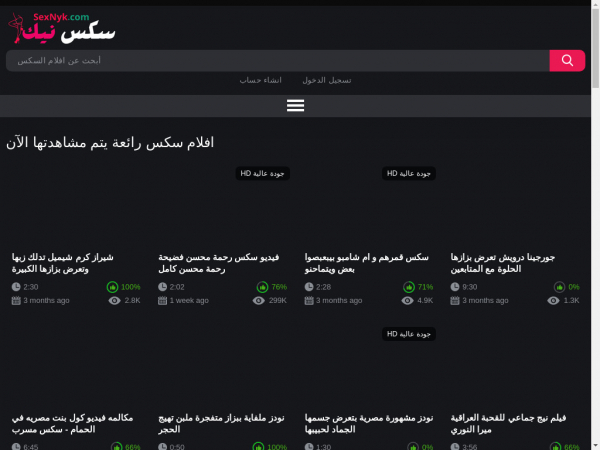
Task: Focus the search text field
Action: click(x=278, y=61)
